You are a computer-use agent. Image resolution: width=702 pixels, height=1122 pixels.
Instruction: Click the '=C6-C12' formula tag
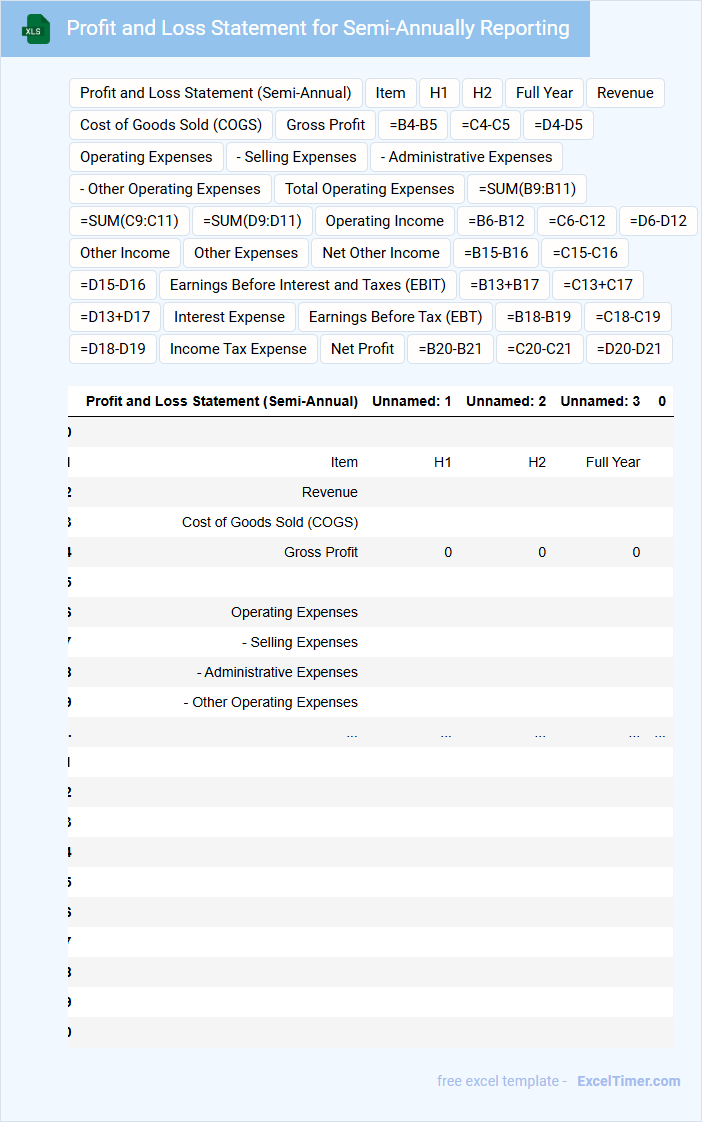577,221
